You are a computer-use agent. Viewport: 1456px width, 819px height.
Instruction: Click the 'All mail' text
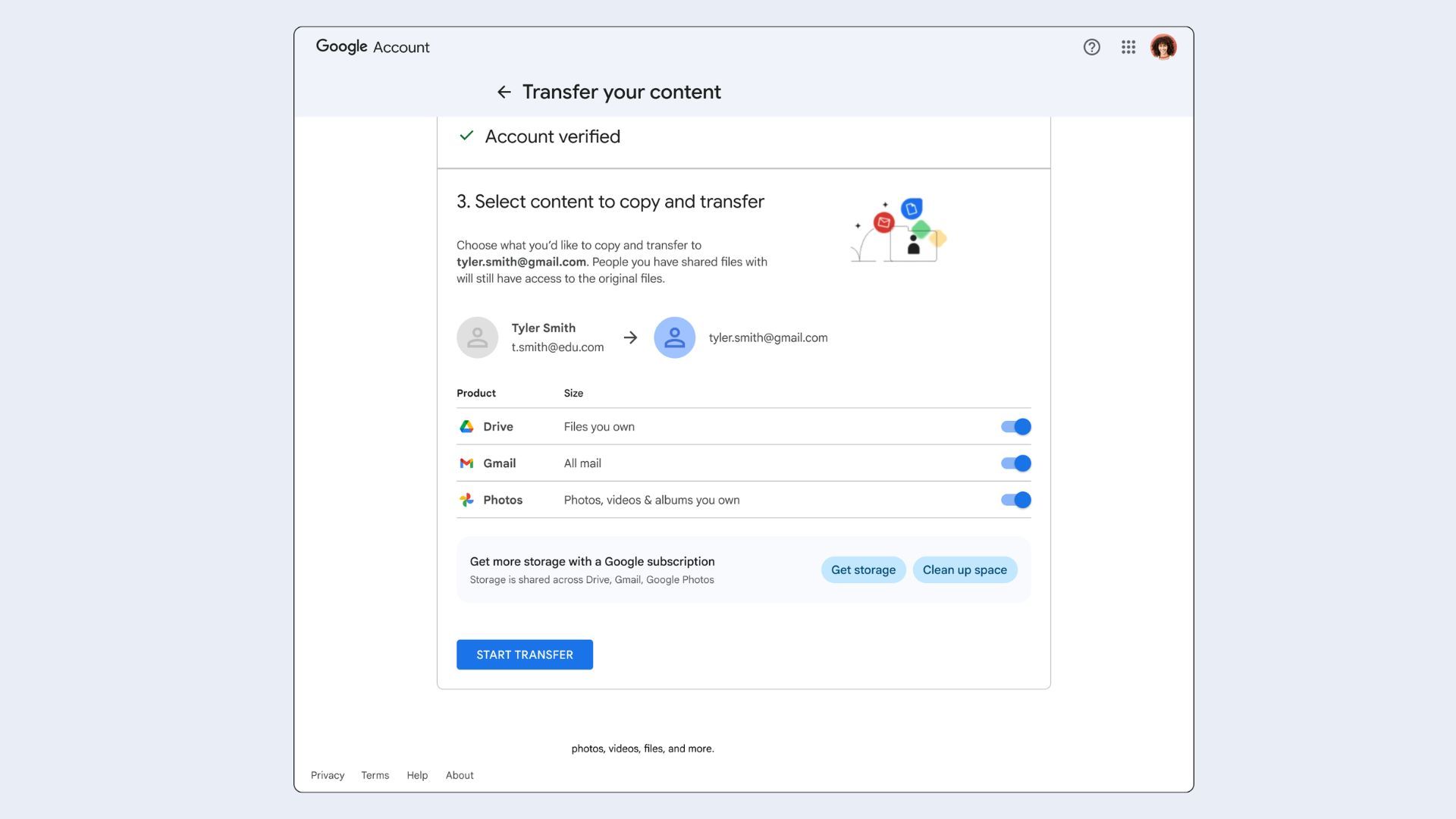(x=582, y=463)
